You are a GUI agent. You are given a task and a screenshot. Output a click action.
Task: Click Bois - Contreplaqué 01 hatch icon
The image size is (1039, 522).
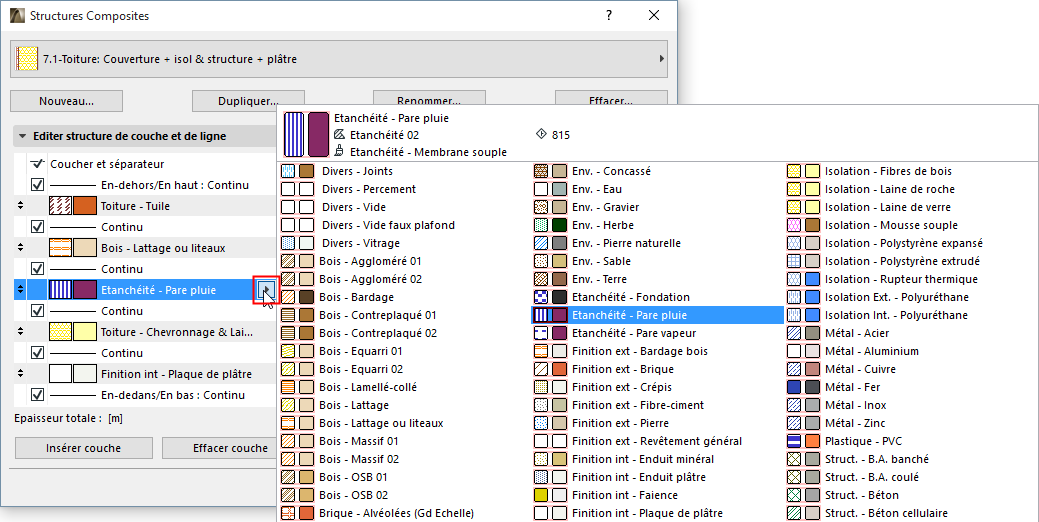[288, 315]
